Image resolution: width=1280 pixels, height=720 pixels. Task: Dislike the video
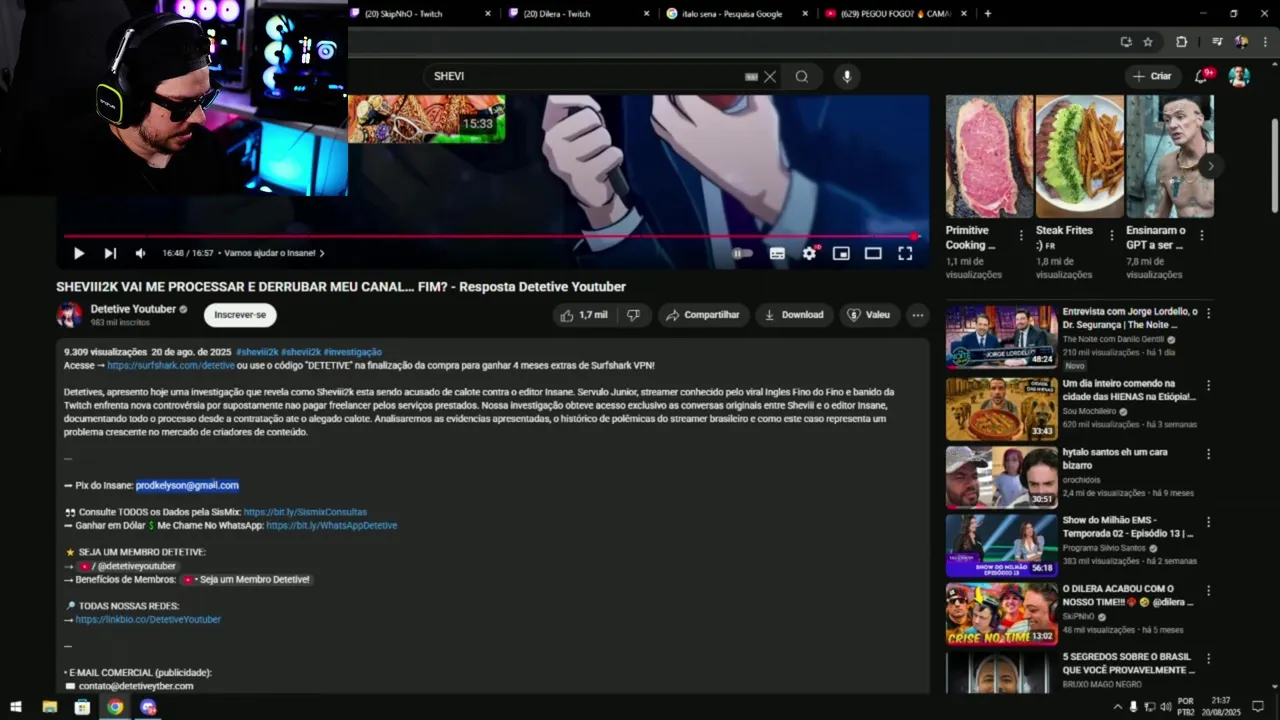(633, 315)
